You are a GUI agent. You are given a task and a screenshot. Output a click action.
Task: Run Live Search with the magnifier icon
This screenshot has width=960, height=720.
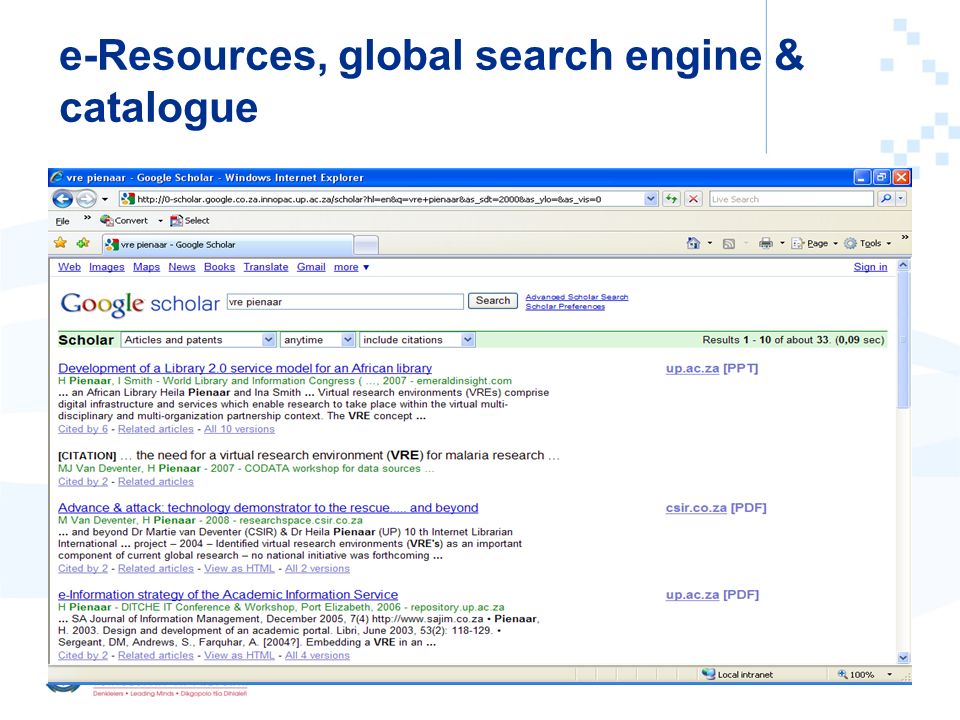pyautogui.click(x=885, y=198)
